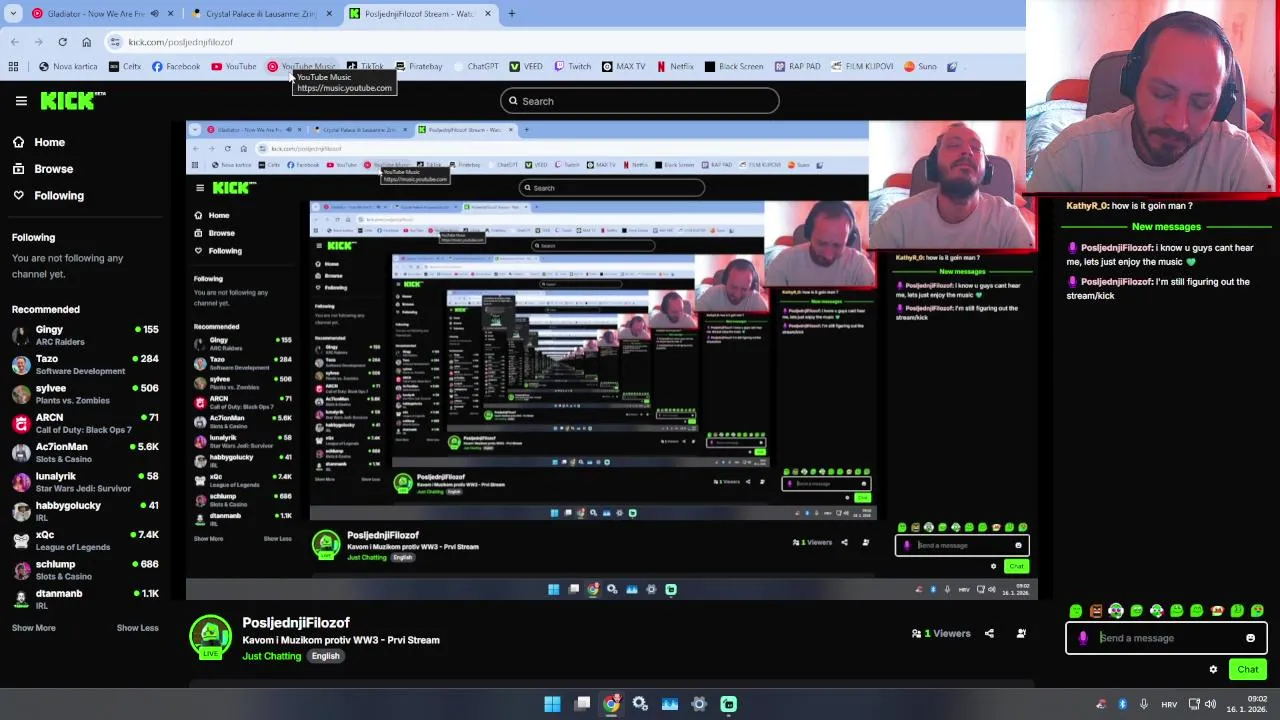Reload the page
Viewport: 1280px width, 720px height.
click(x=62, y=42)
